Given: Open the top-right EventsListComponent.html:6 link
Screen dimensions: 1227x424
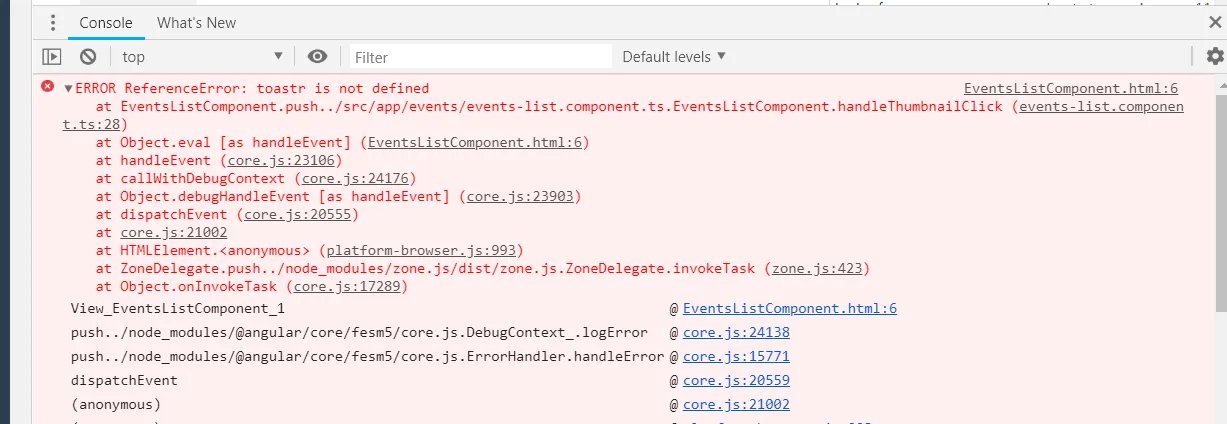Looking at the screenshot, I should pyautogui.click(x=1070, y=89).
